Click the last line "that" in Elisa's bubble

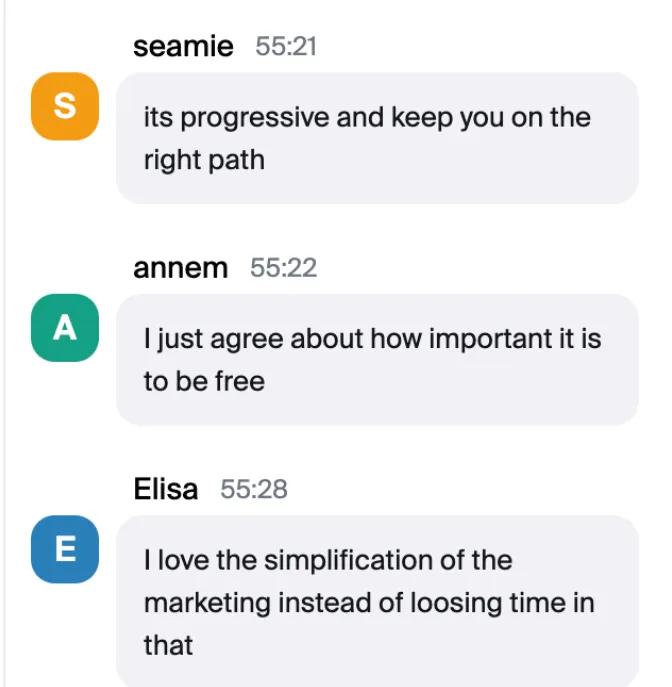(168, 645)
